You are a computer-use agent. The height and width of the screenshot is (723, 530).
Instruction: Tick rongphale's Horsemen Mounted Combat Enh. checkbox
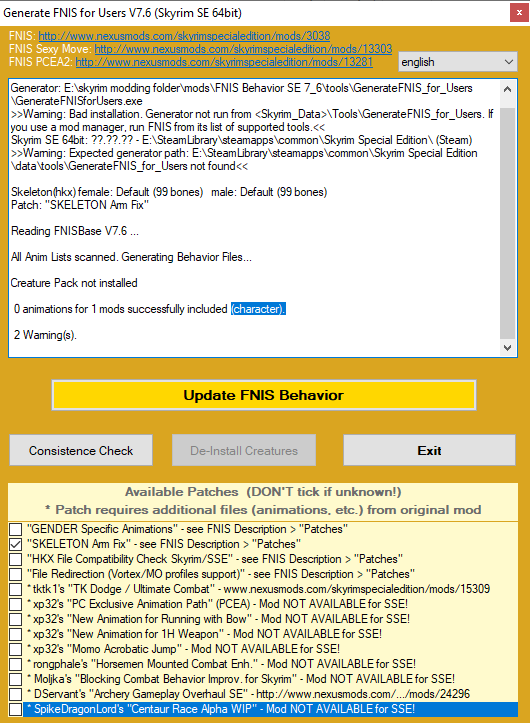[16, 664]
